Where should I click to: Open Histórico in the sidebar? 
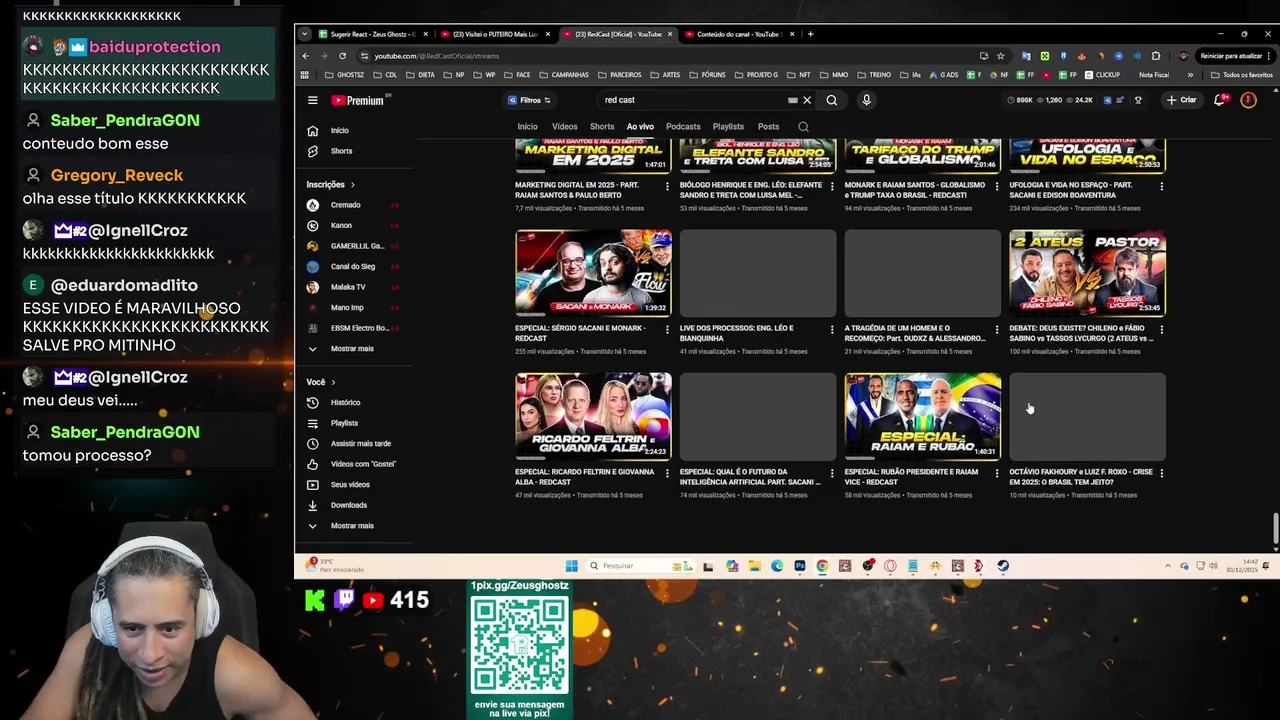coord(345,402)
